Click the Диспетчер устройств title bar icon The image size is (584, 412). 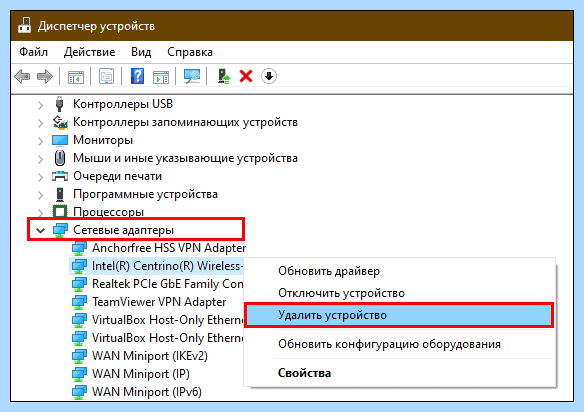click(25, 26)
